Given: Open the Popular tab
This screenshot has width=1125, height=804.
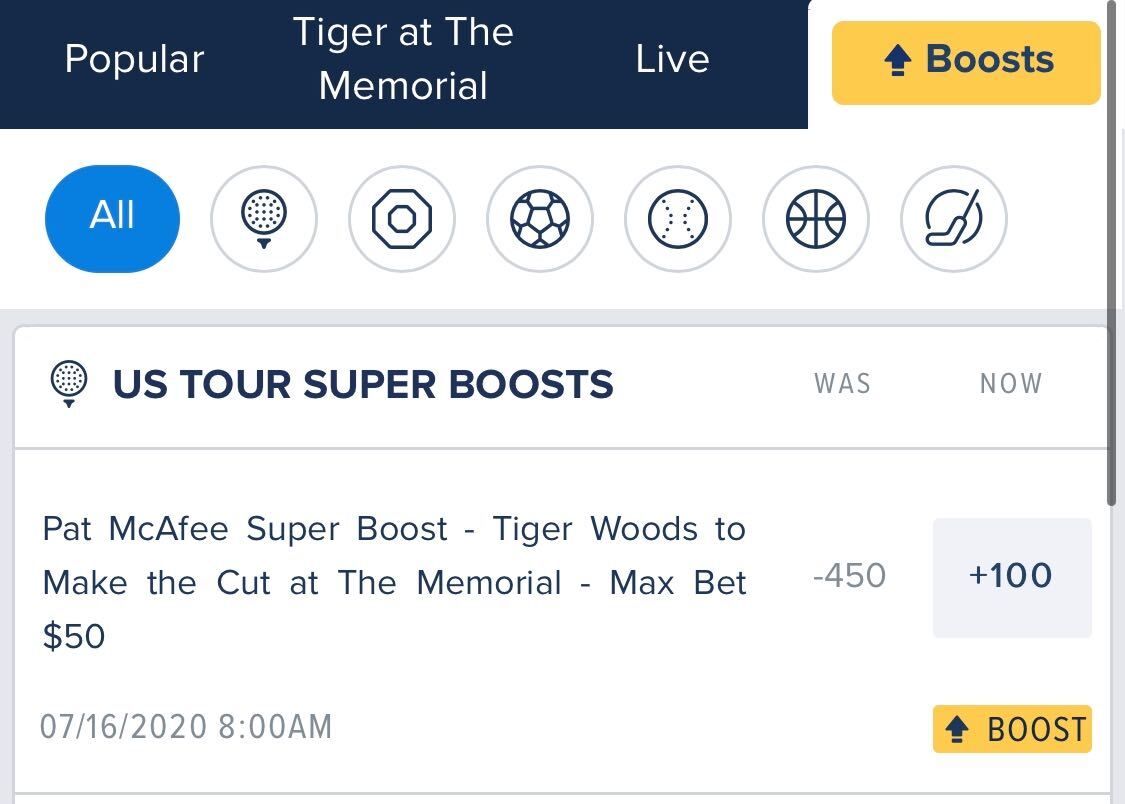Looking at the screenshot, I should click(x=134, y=59).
